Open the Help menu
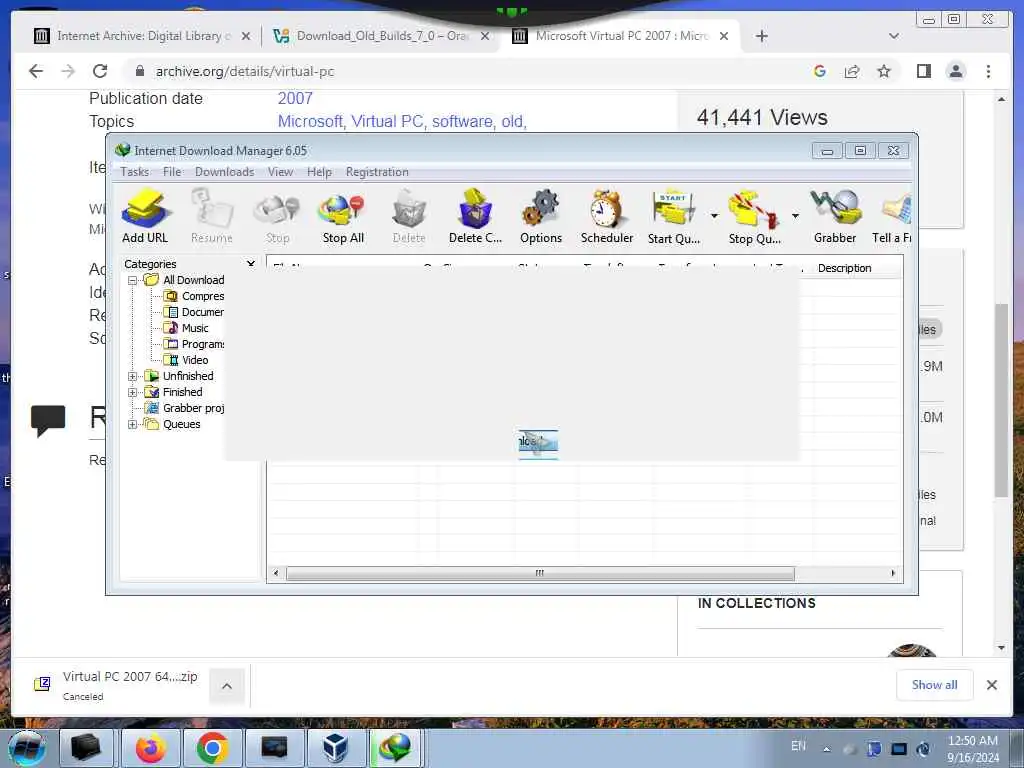This screenshot has width=1024, height=768. [319, 172]
